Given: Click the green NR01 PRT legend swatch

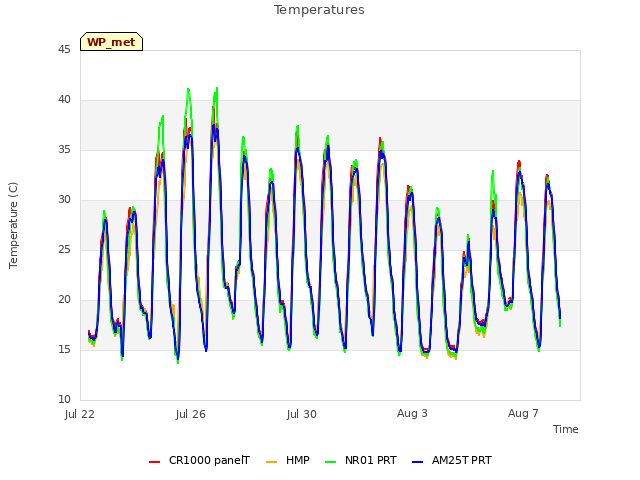Looking at the screenshot, I should (331, 462).
